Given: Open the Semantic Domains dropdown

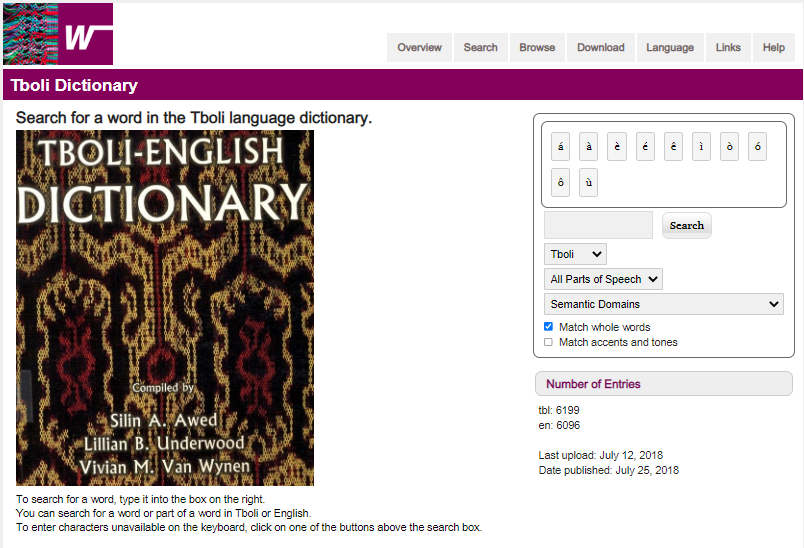Looking at the screenshot, I should point(664,304).
